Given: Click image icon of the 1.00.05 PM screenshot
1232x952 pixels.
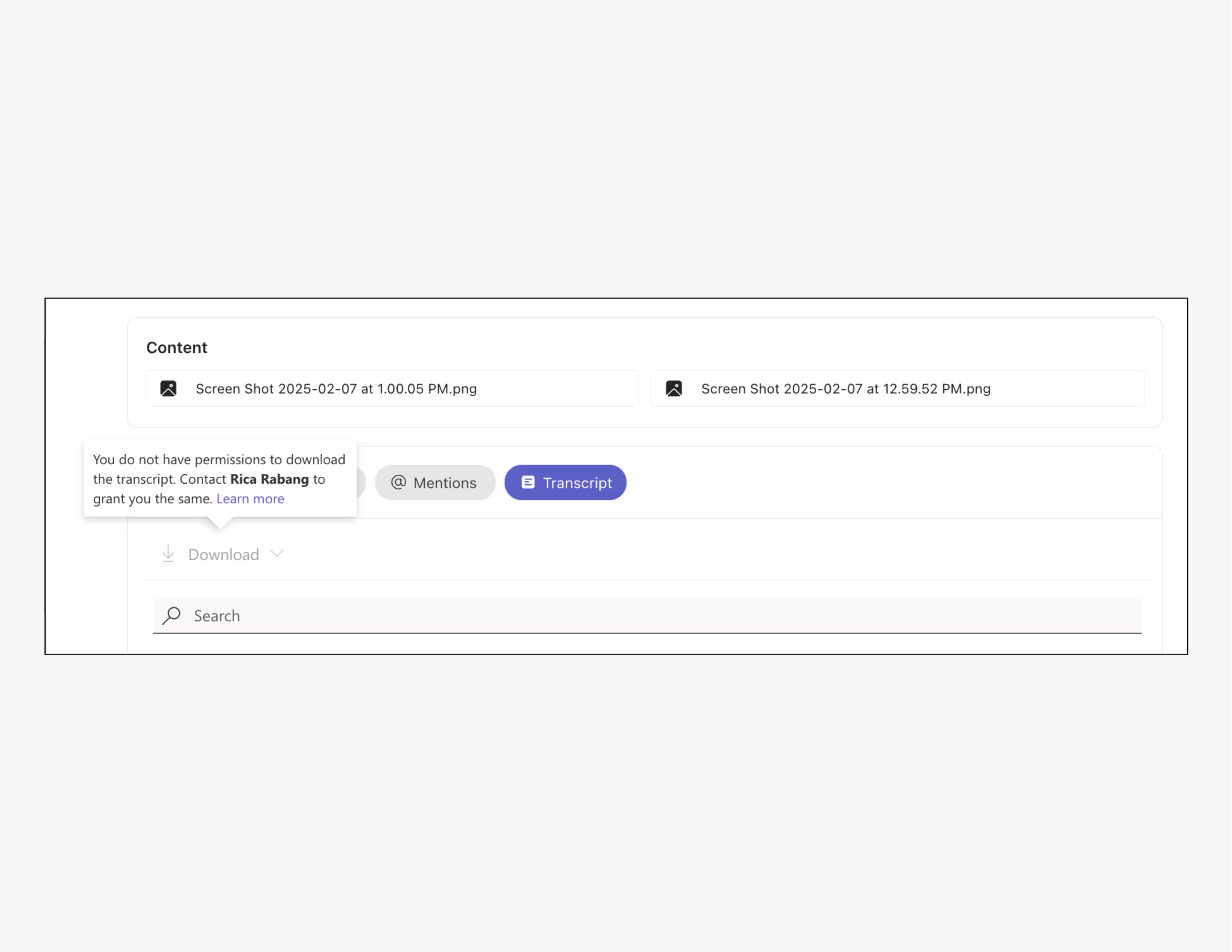Looking at the screenshot, I should pos(168,389).
